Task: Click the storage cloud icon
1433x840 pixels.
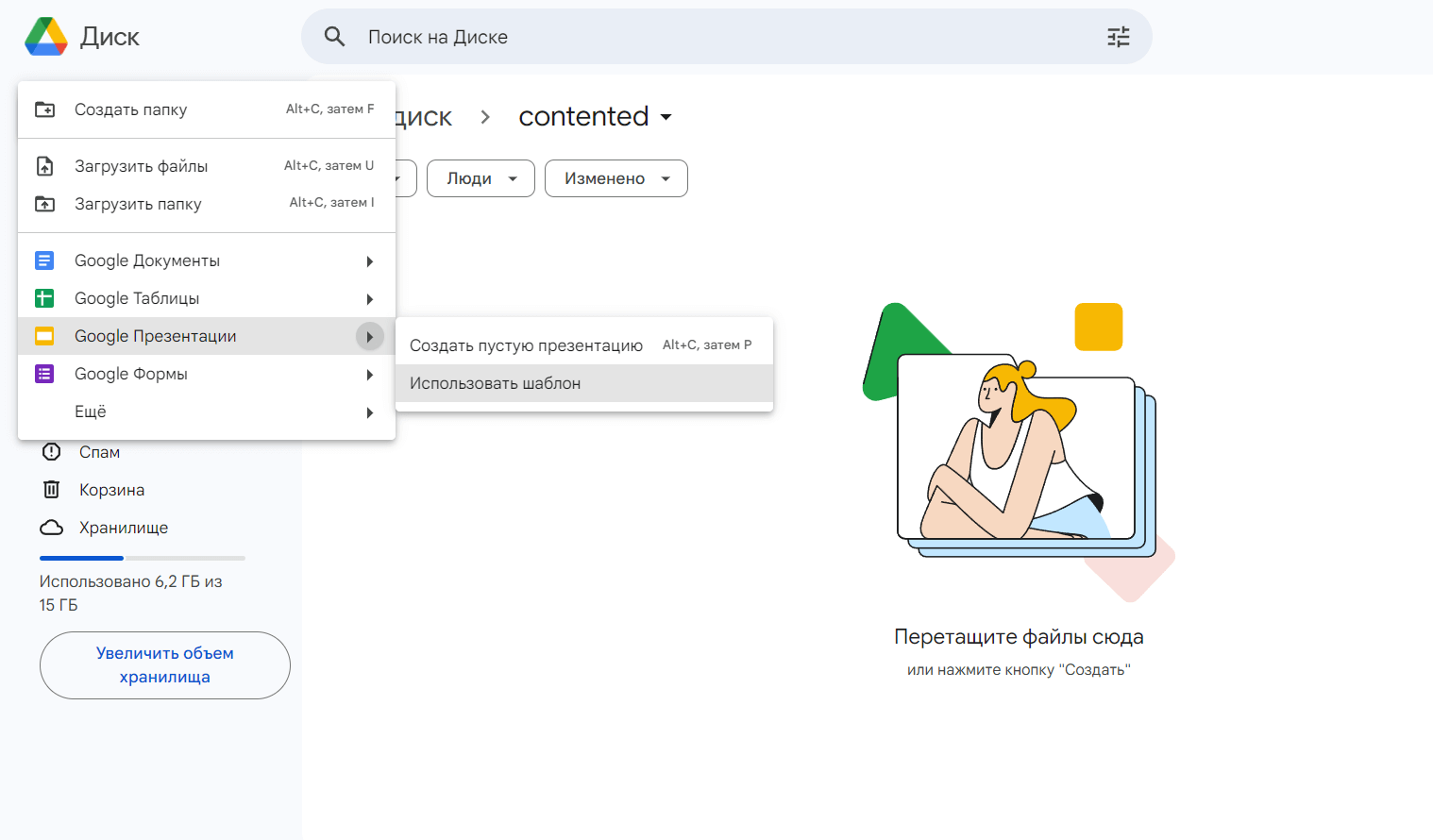Action: (52, 528)
